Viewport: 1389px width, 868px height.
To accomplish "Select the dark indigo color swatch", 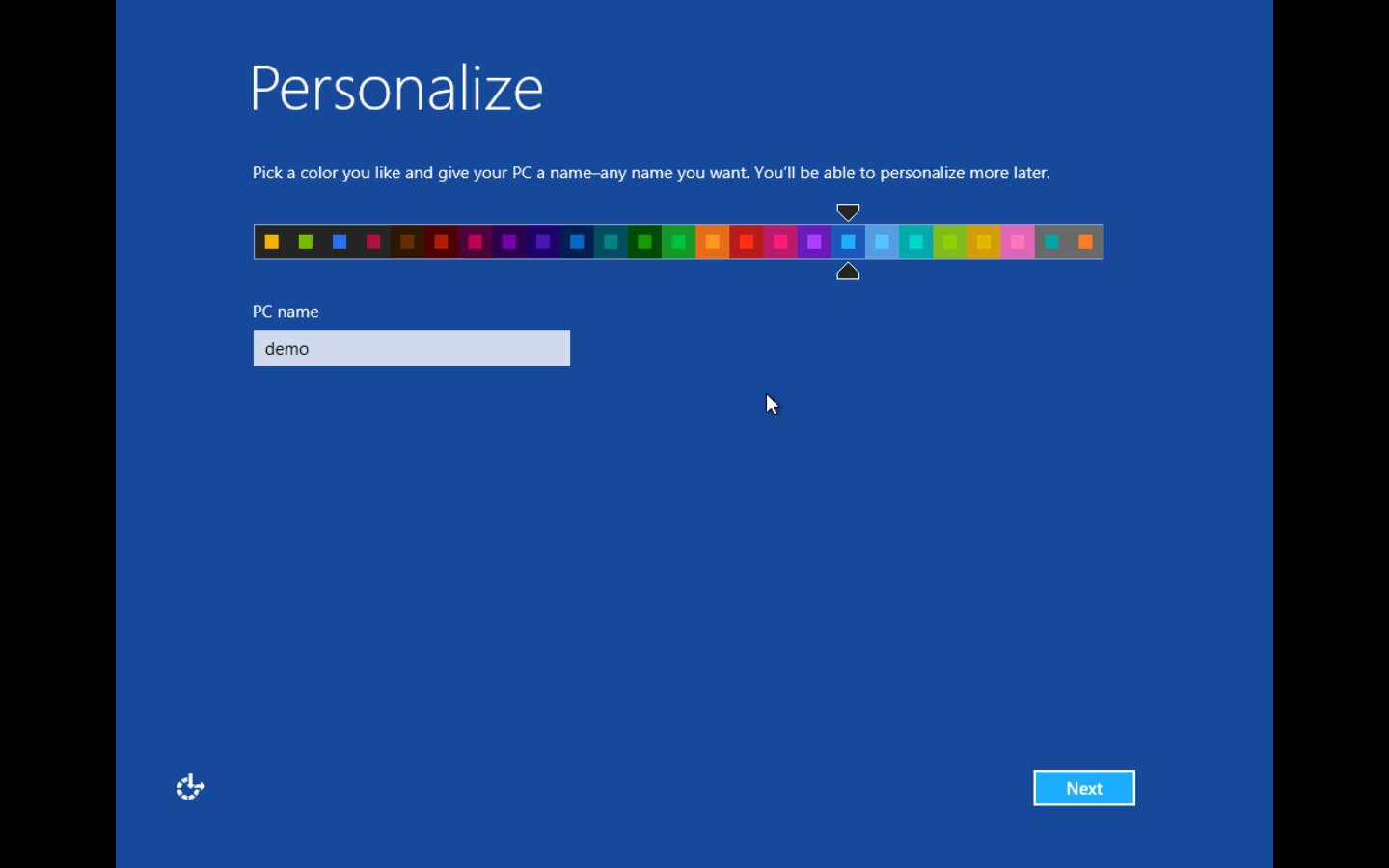I will [x=543, y=242].
